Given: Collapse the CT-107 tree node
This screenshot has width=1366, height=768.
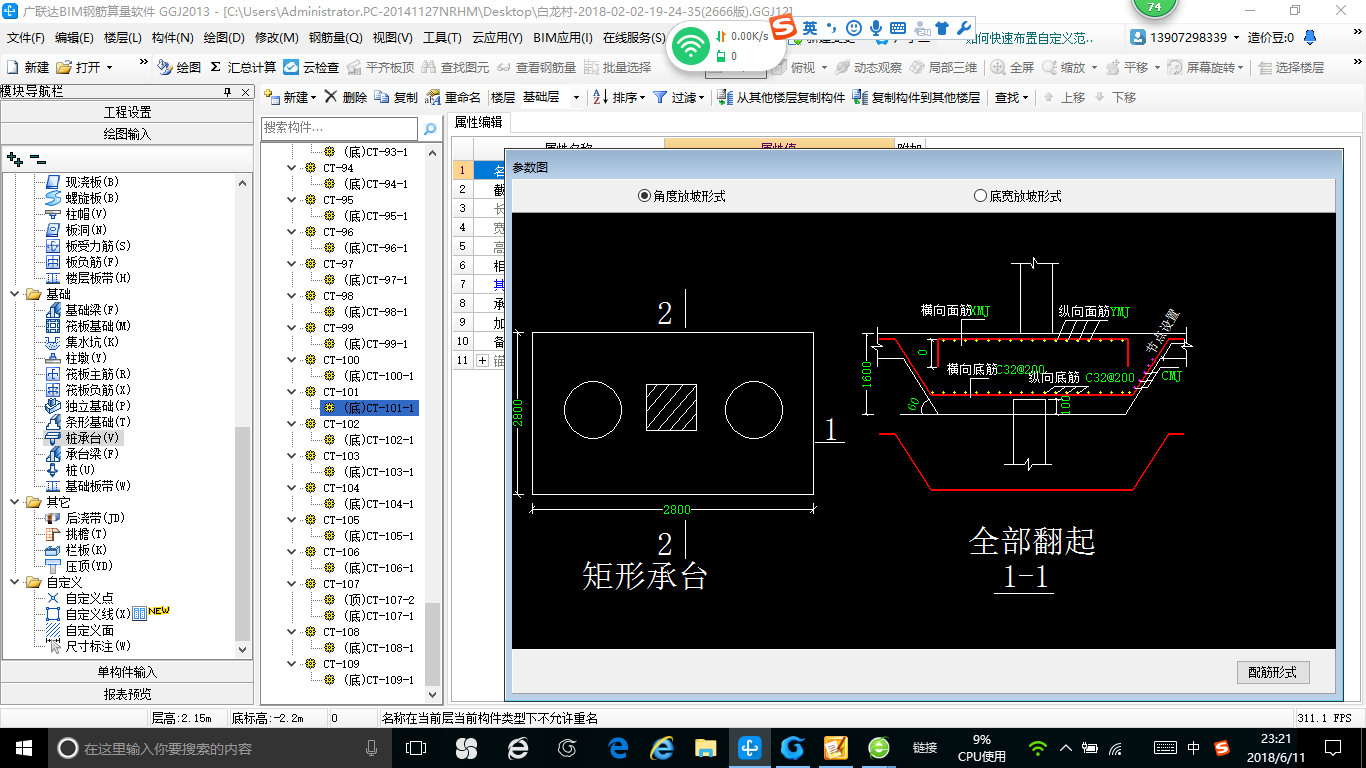Looking at the screenshot, I should [292, 584].
